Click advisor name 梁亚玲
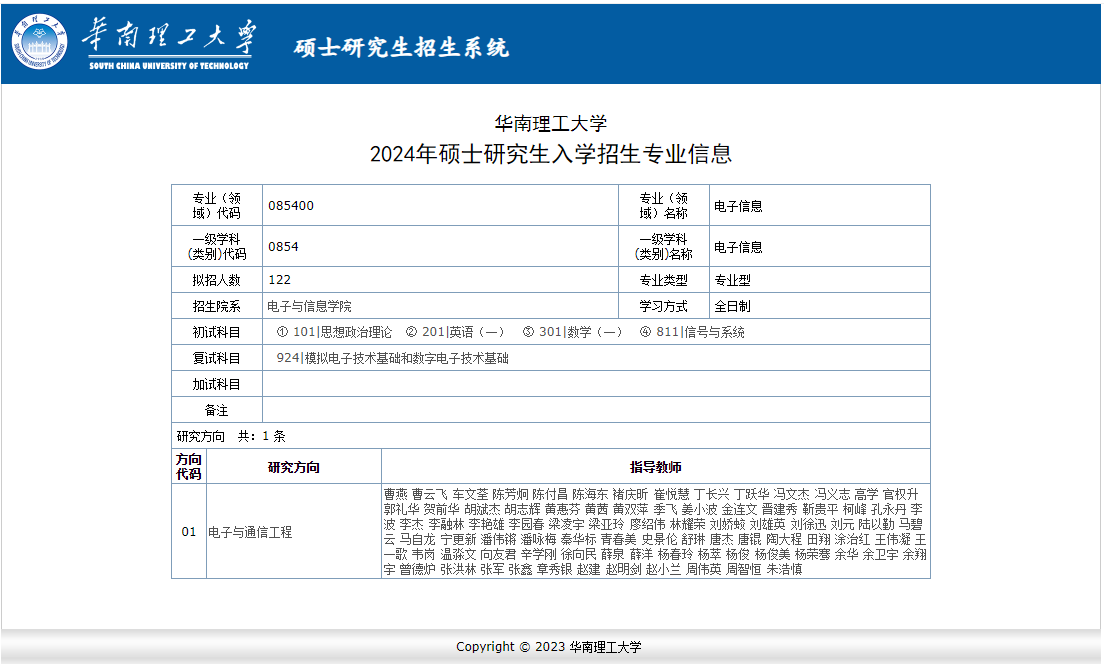Viewport: 1104px width, 670px height. (606, 524)
